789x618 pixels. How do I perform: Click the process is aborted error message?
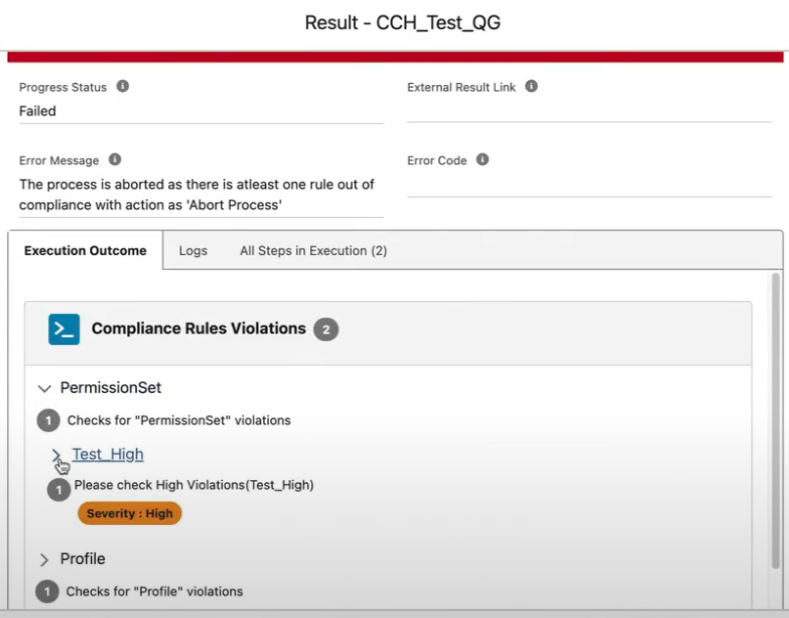pos(197,195)
